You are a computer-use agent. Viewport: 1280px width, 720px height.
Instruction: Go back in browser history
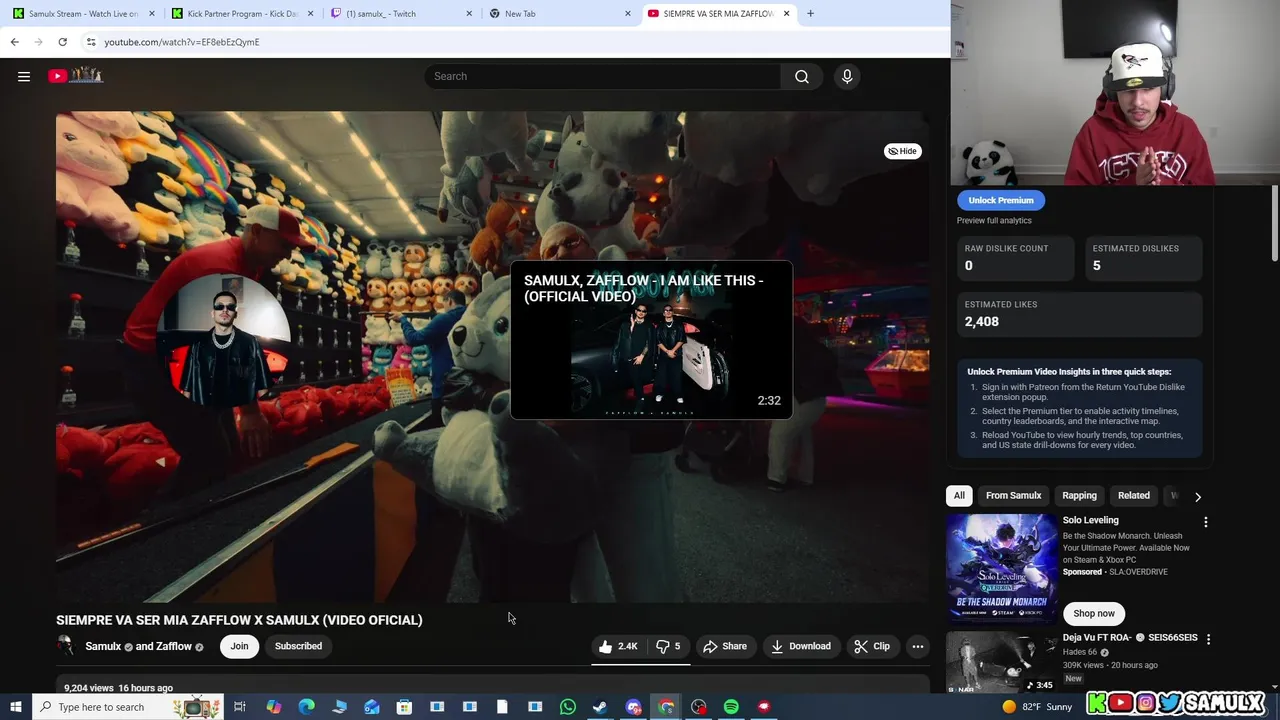click(14, 42)
